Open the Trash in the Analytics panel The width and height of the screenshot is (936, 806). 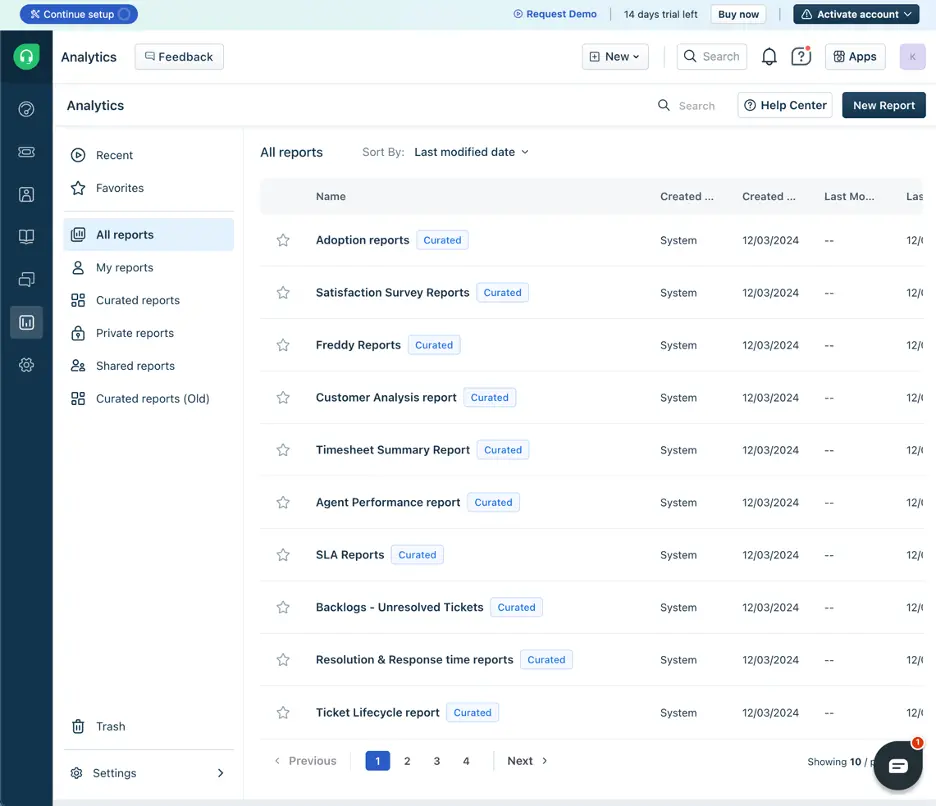(x=110, y=726)
